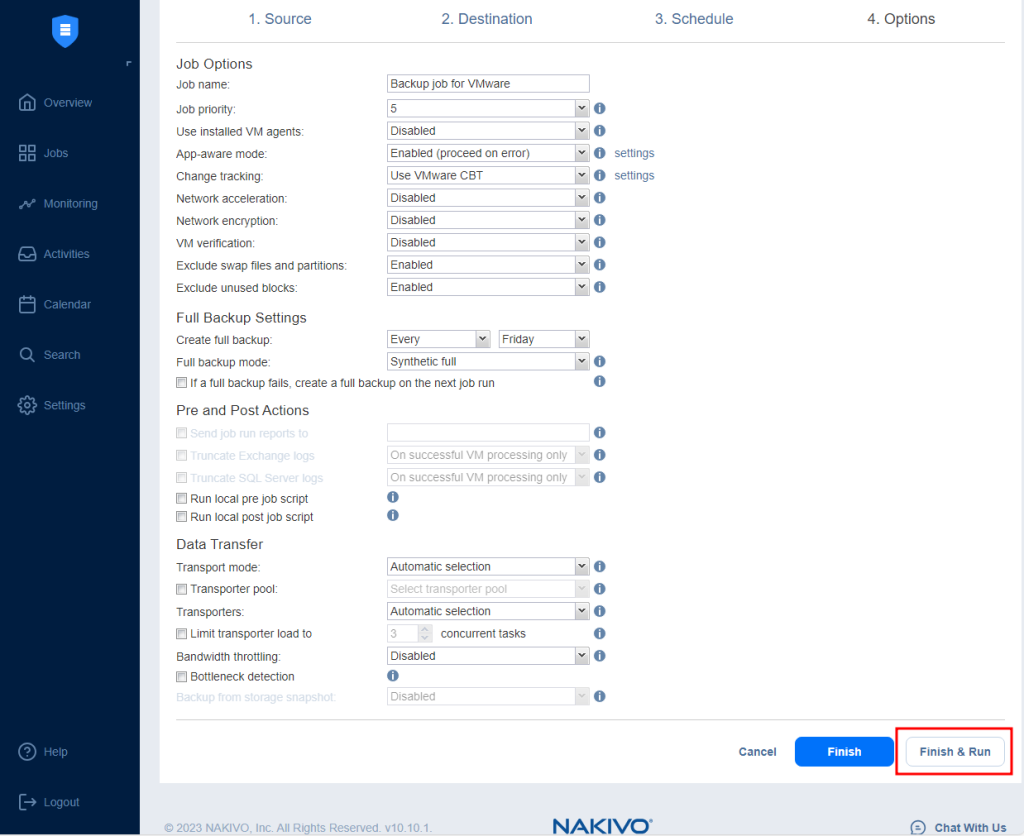Select the 4. Options step

tap(901, 19)
